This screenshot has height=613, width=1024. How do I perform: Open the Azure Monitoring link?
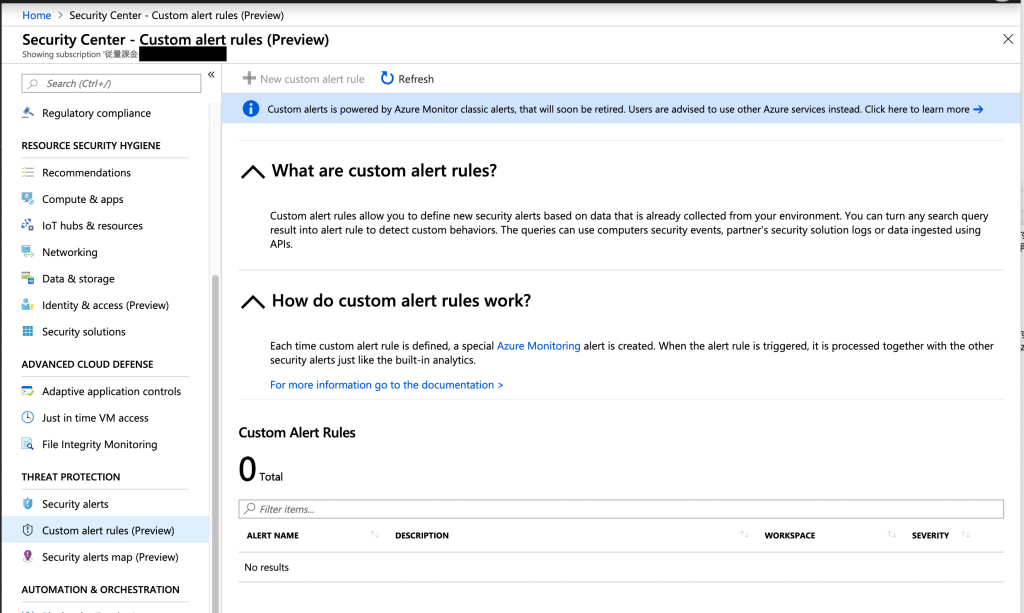[538, 345]
